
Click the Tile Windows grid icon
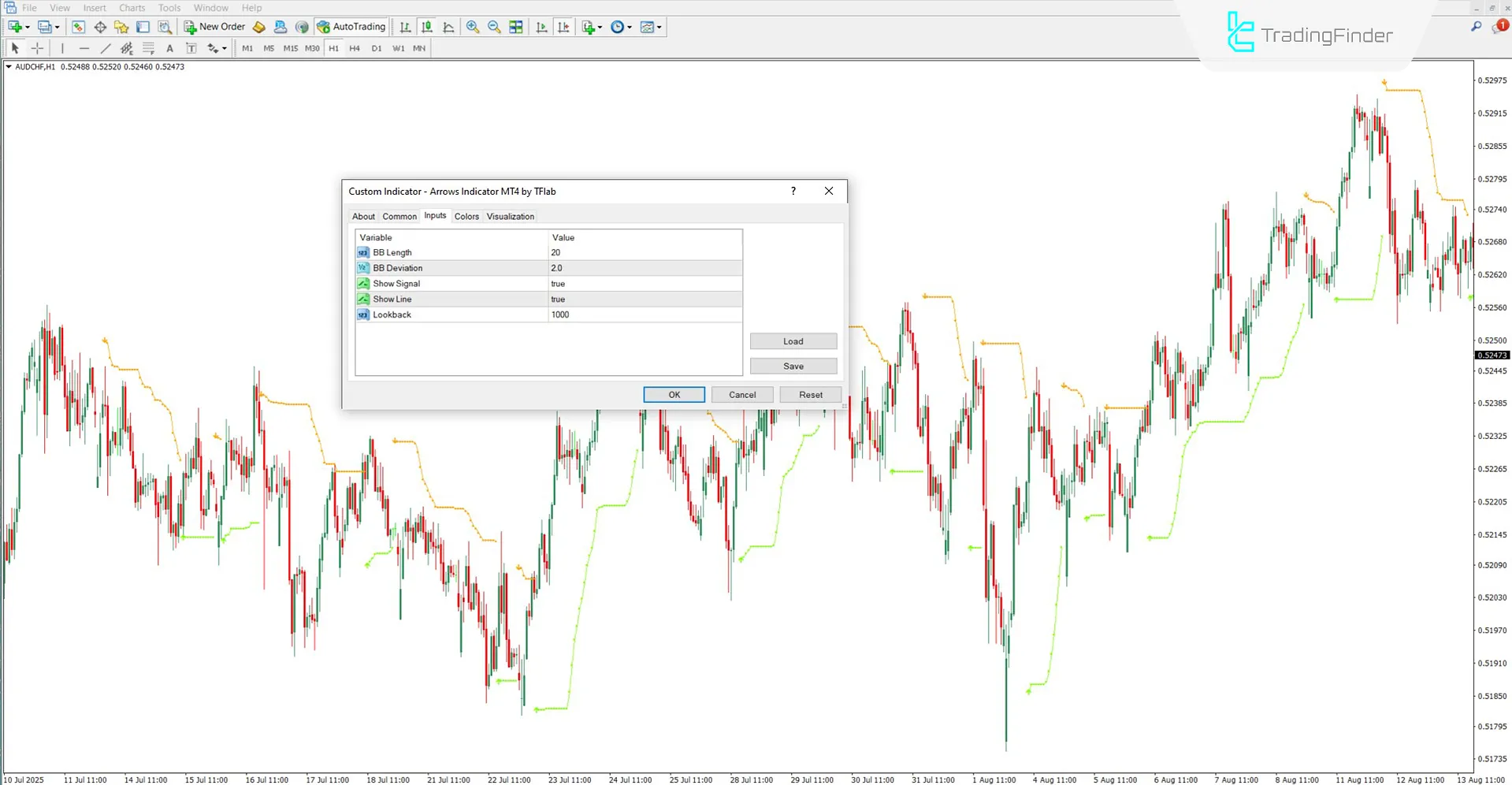[x=516, y=27]
